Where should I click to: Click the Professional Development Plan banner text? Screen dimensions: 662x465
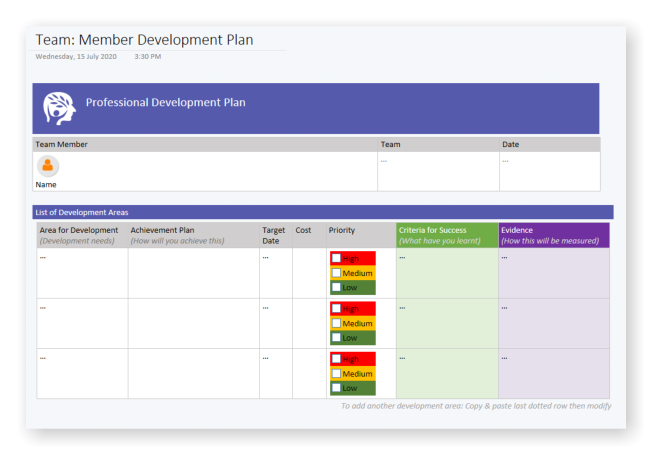[166, 103]
